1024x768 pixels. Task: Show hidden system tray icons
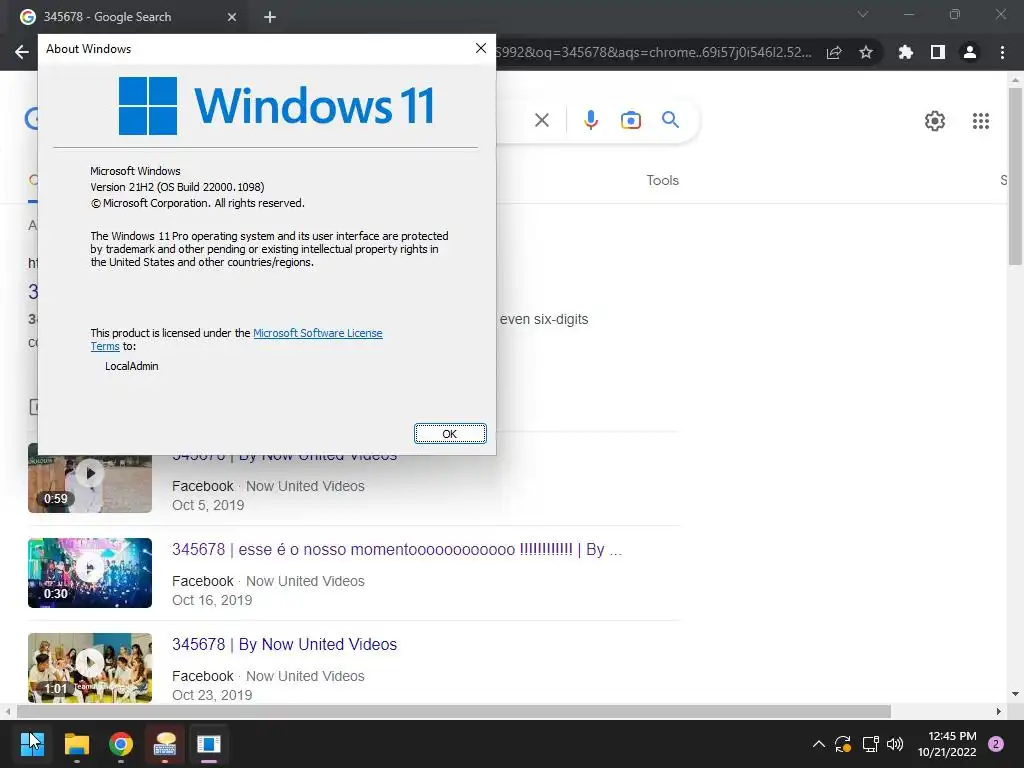pyautogui.click(x=818, y=744)
